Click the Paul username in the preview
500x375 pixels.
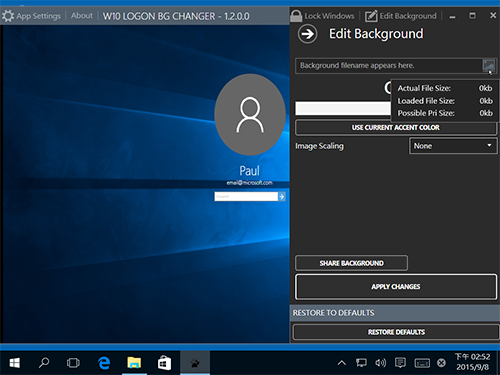coord(249,171)
